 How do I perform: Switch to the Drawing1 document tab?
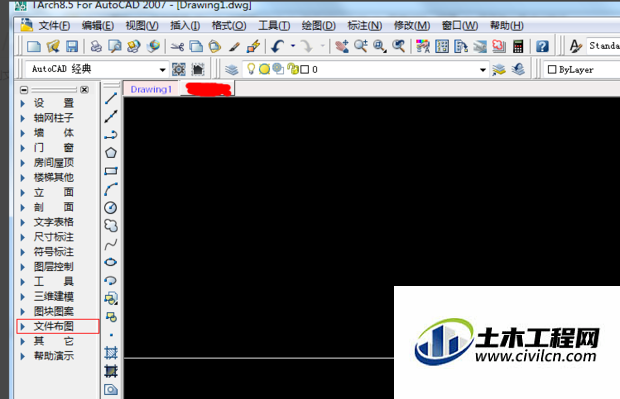tap(151, 89)
